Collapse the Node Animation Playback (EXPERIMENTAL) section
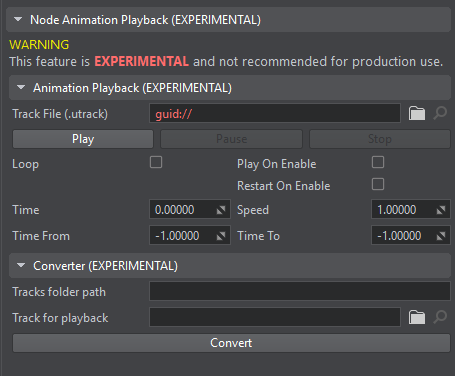Viewport: 455px width, 376px height. click(x=18, y=20)
